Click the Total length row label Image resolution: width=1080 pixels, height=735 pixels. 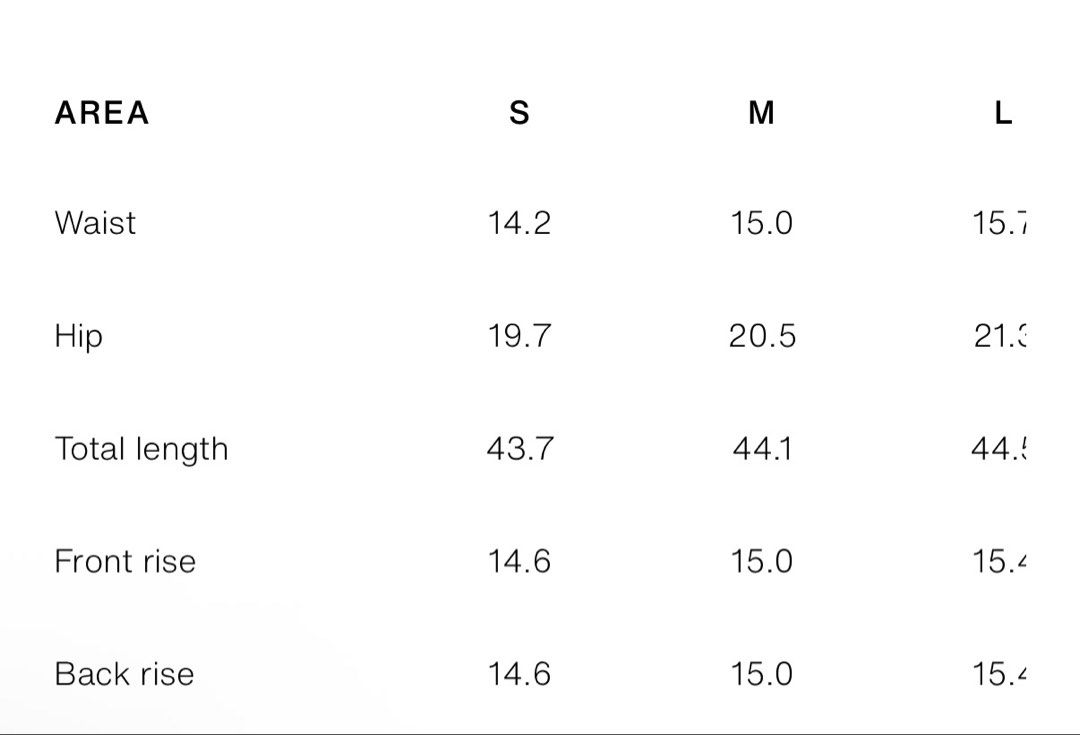pos(141,450)
